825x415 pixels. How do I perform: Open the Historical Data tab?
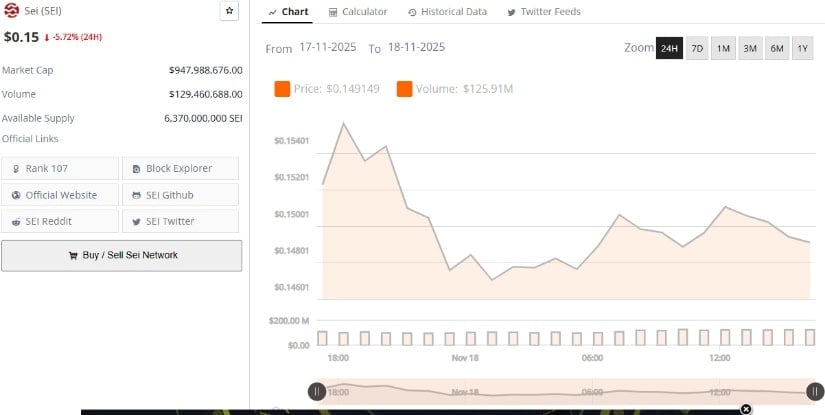(x=448, y=12)
